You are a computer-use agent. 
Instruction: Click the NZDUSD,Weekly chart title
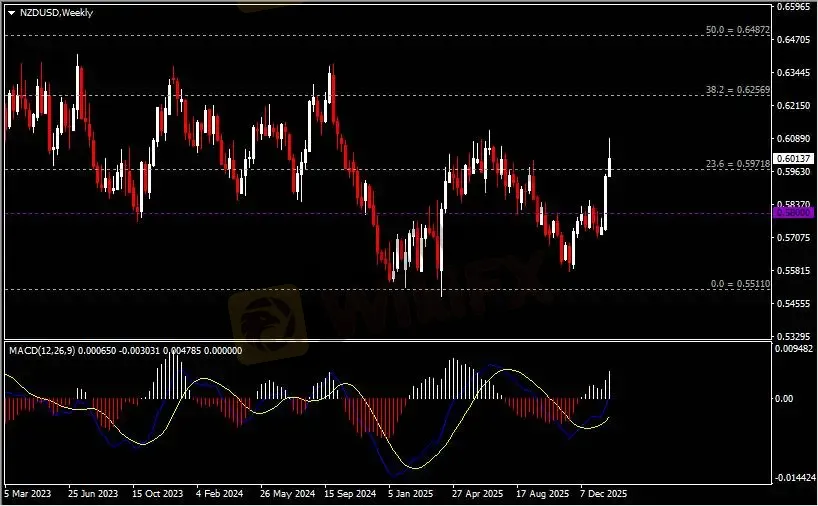tap(50, 13)
